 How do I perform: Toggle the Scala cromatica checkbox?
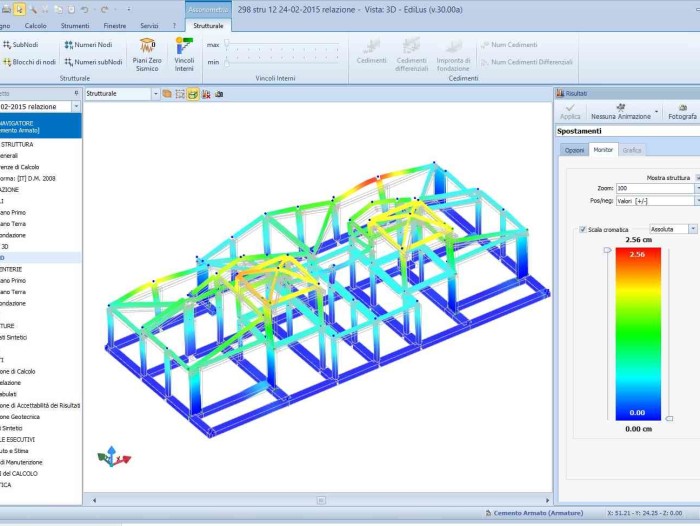coord(583,229)
